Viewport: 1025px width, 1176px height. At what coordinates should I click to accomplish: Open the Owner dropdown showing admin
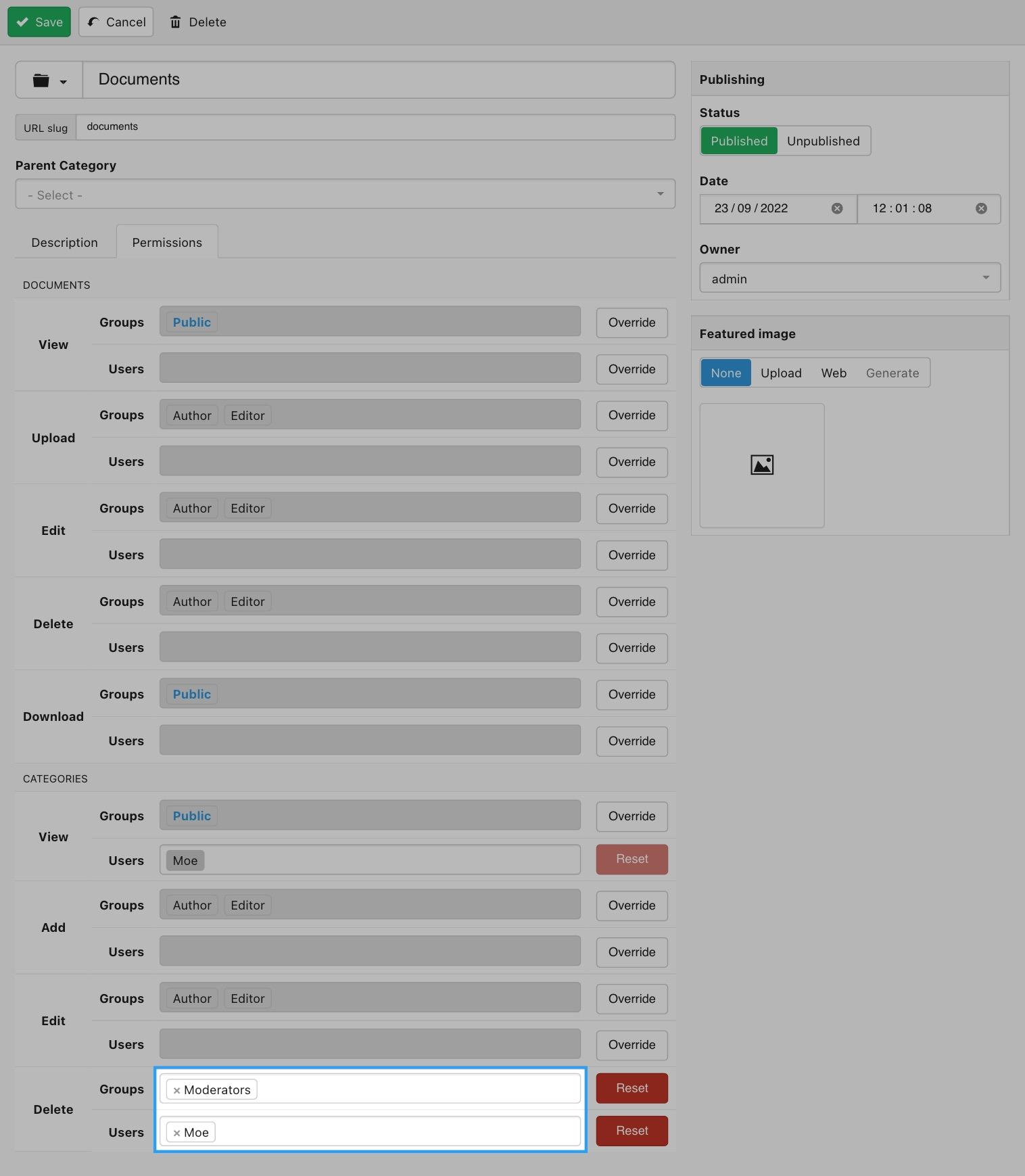click(x=850, y=278)
